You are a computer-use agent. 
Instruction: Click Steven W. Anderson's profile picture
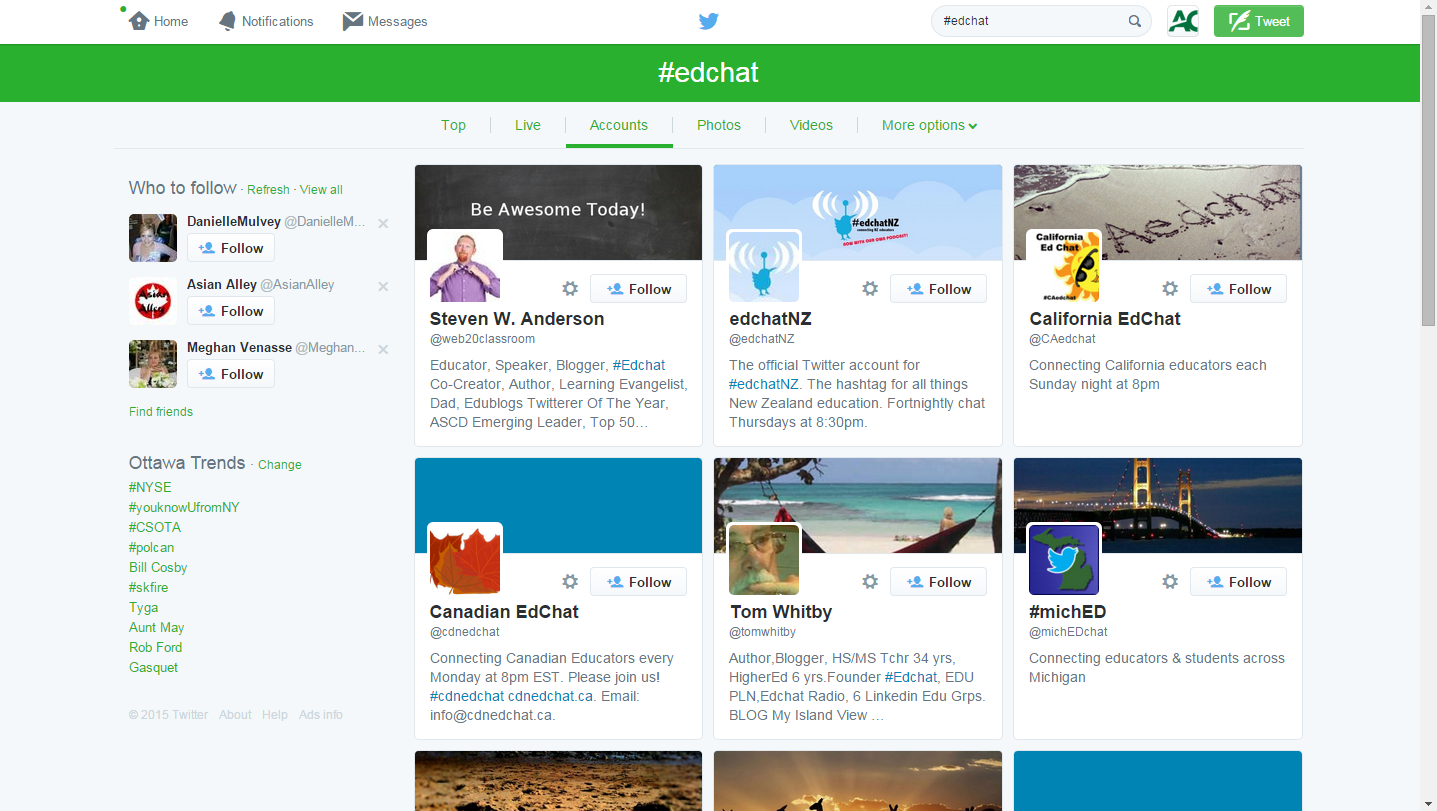coord(465,267)
